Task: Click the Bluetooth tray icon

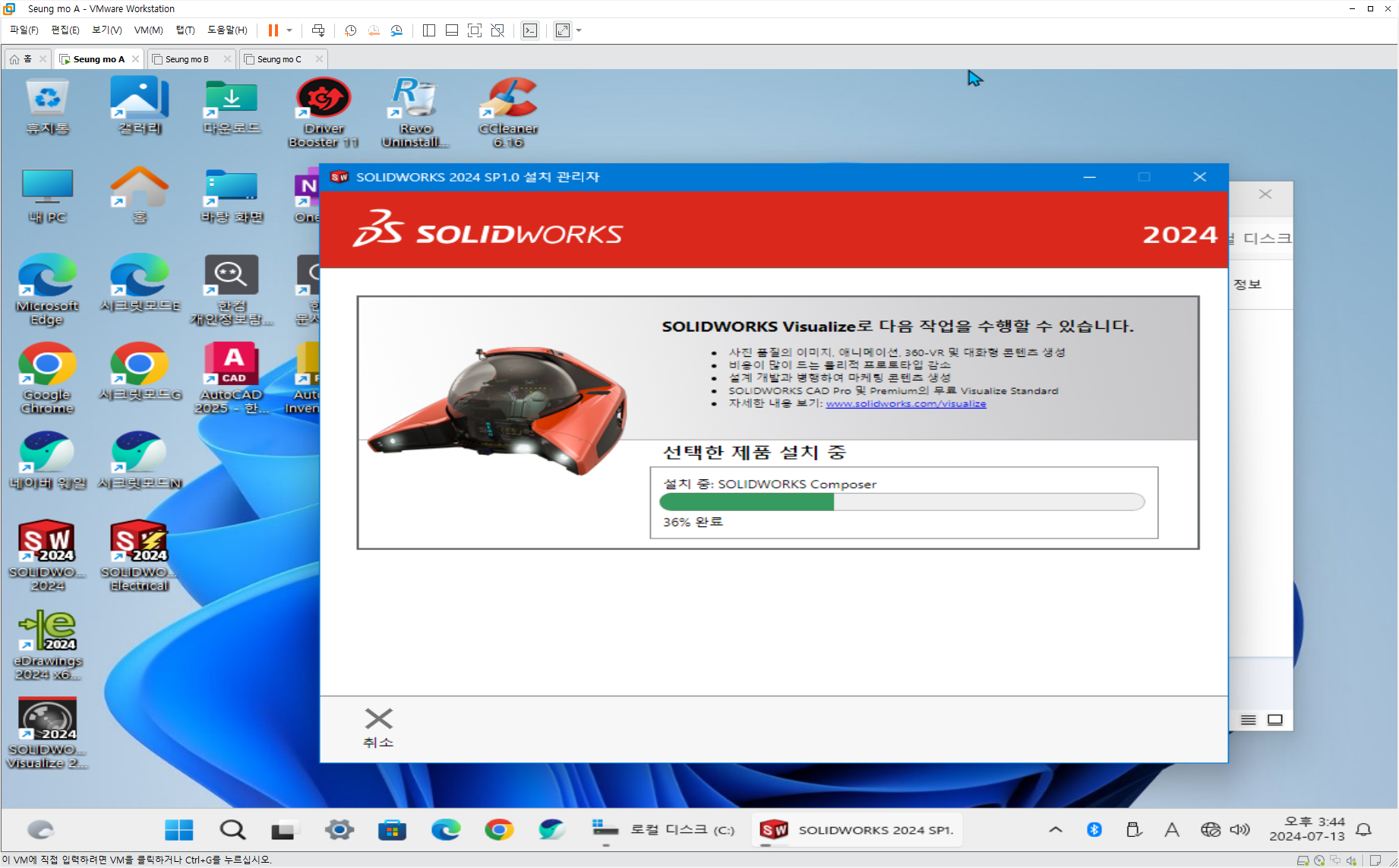Action: (x=1094, y=830)
